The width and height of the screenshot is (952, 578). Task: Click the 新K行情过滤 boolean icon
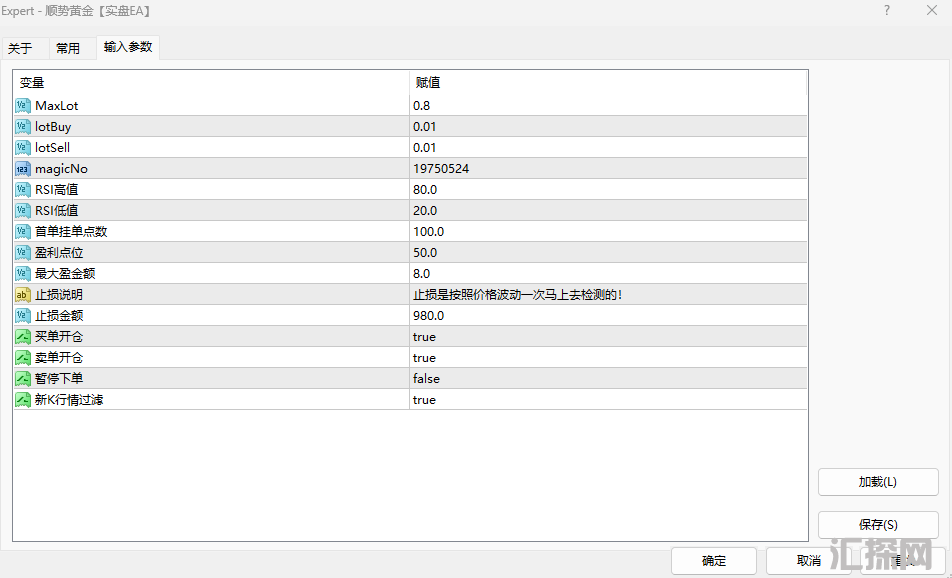pyautogui.click(x=23, y=400)
